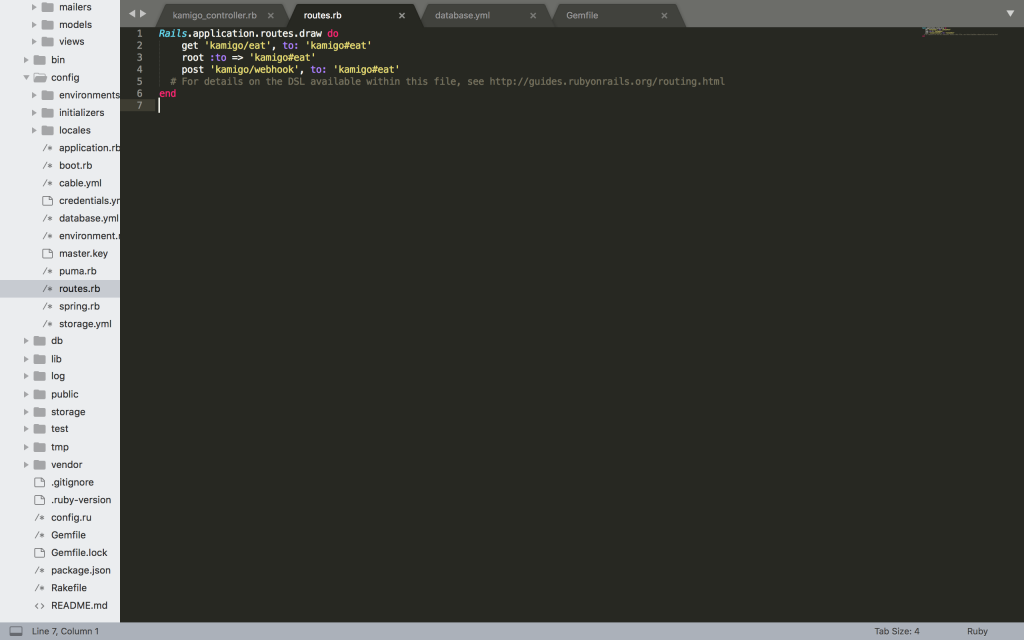Click the README.md markup icon

point(40,606)
